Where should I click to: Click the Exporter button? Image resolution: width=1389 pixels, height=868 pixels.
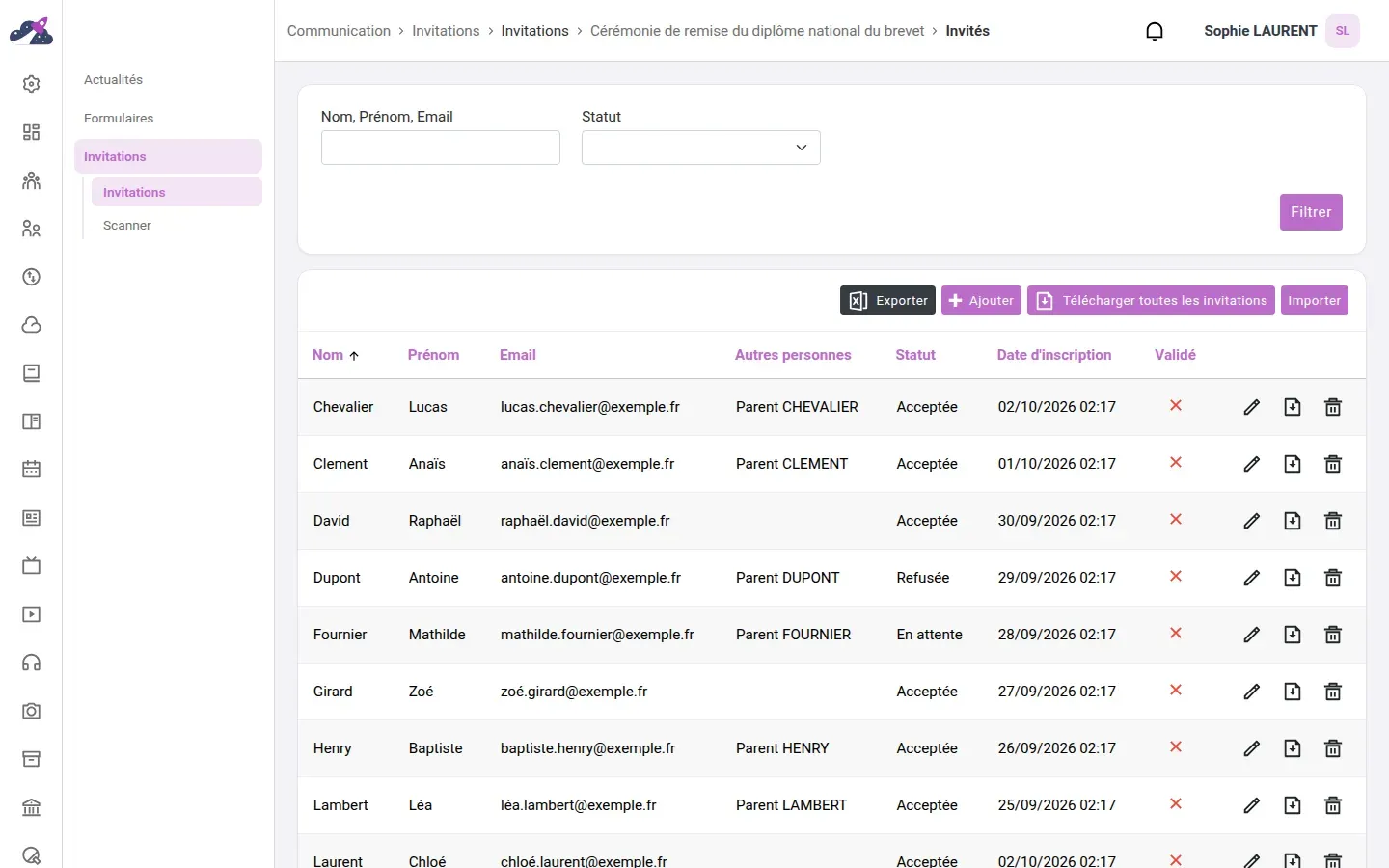887,301
